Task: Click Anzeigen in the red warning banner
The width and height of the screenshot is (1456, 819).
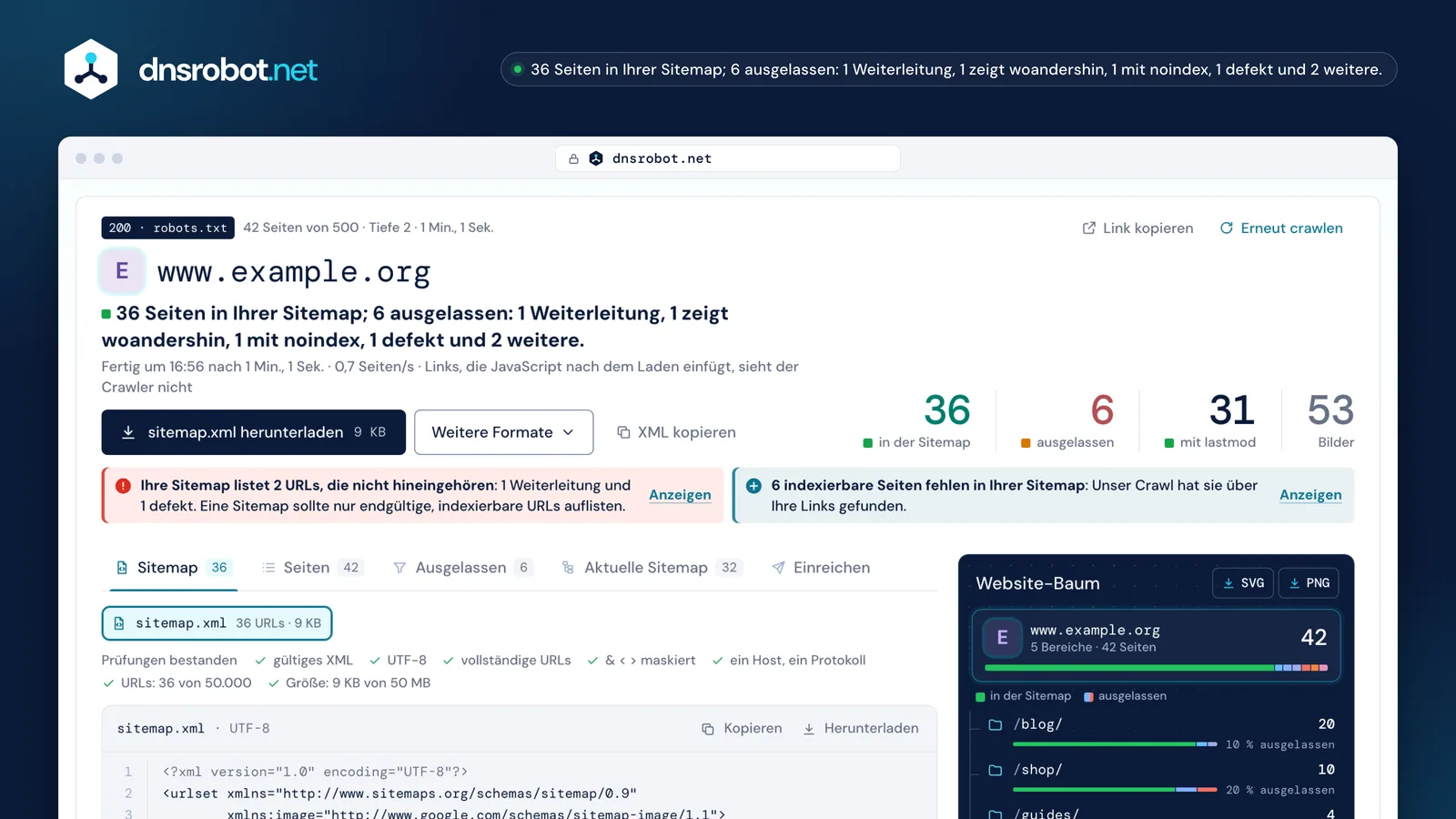Action: pyautogui.click(x=680, y=495)
